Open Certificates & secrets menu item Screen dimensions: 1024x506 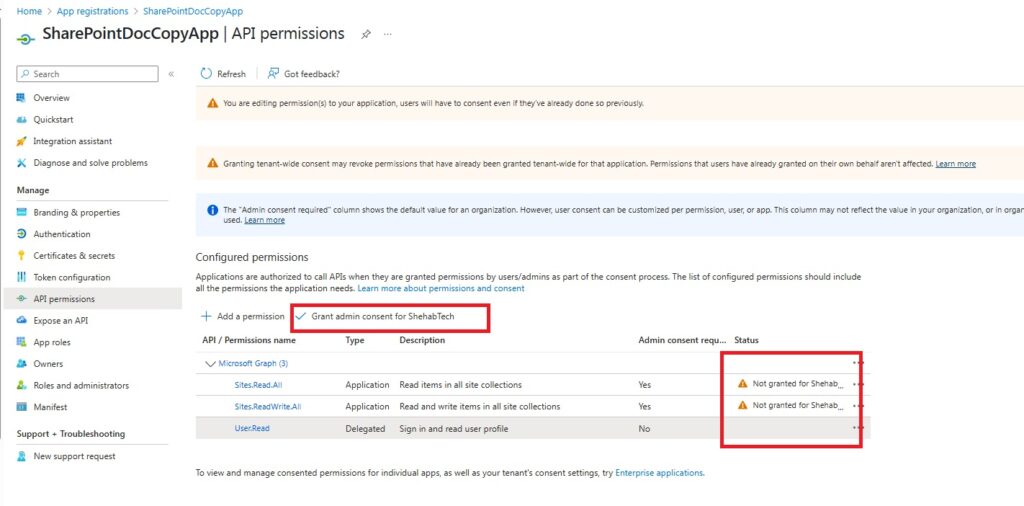pos(74,255)
